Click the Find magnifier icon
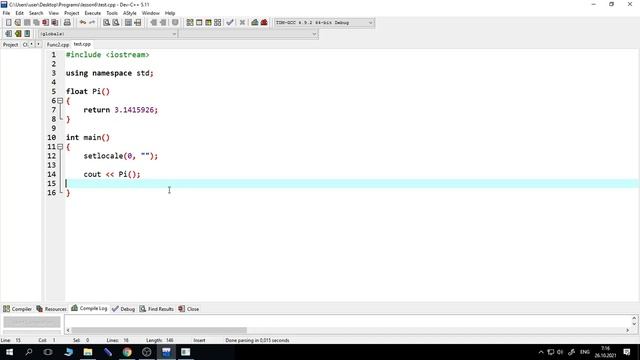Viewport: 640px width, 360px height. tap(107, 23)
